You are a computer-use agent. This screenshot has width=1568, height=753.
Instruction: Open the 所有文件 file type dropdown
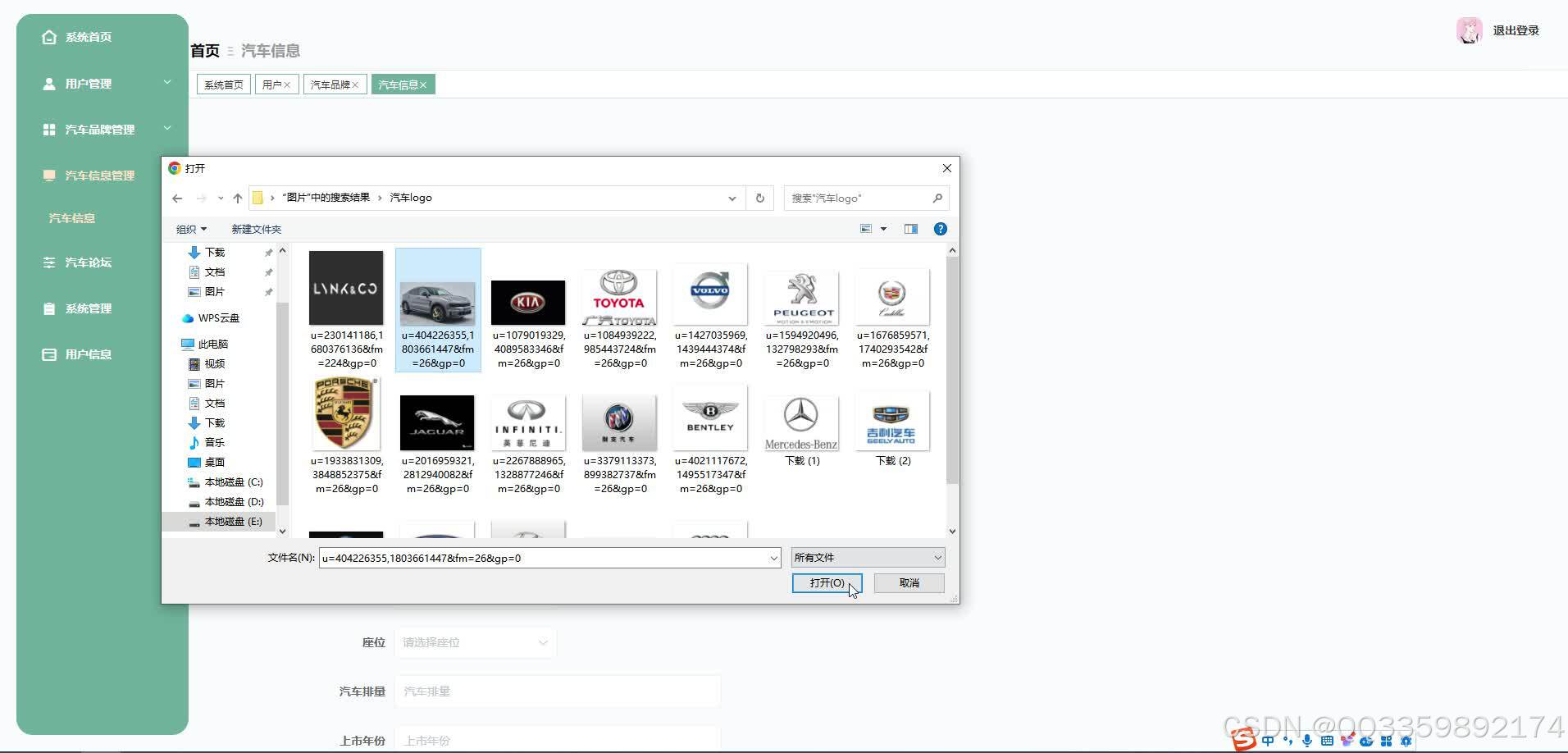(x=868, y=558)
